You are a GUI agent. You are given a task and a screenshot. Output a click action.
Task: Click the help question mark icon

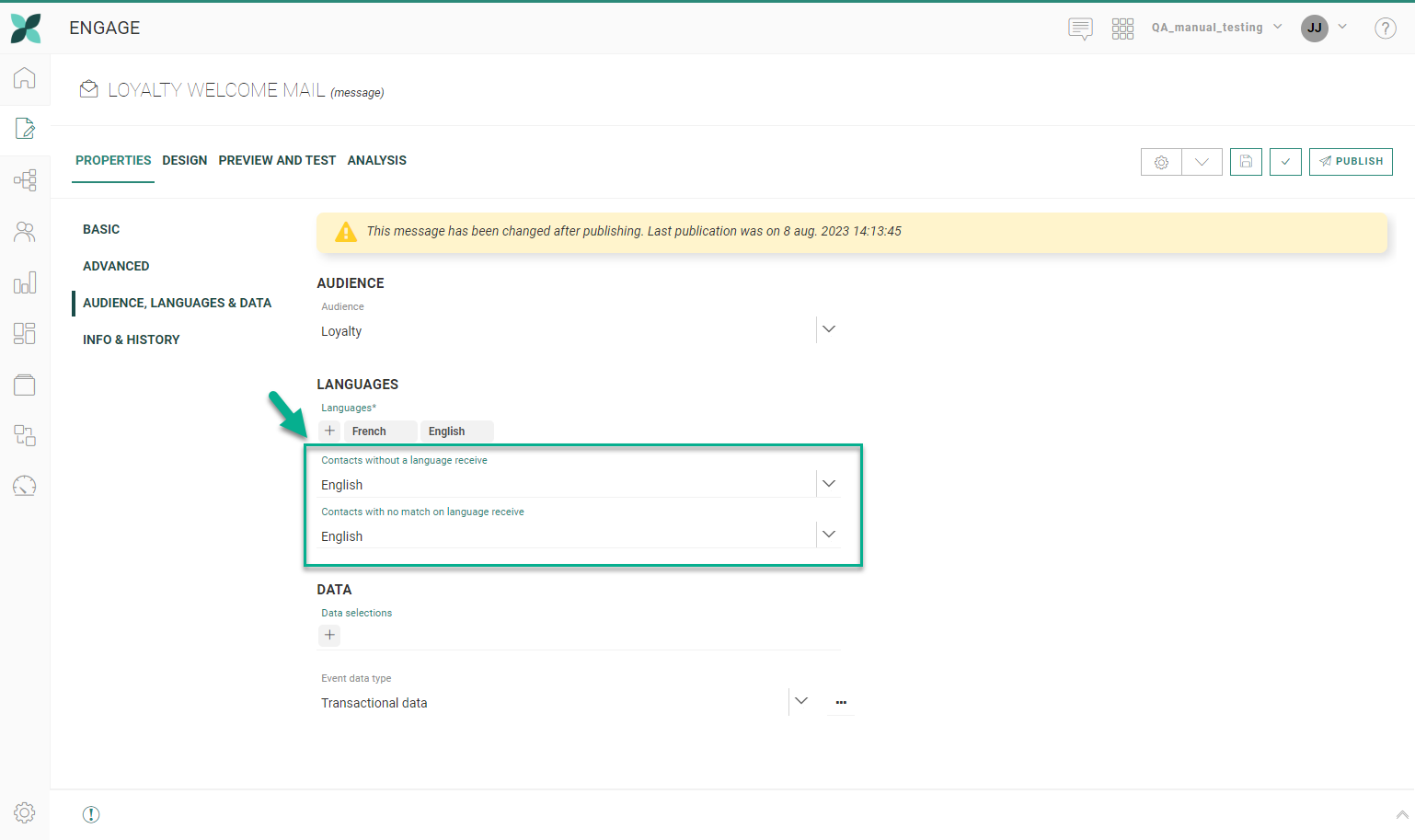tap(1385, 29)
